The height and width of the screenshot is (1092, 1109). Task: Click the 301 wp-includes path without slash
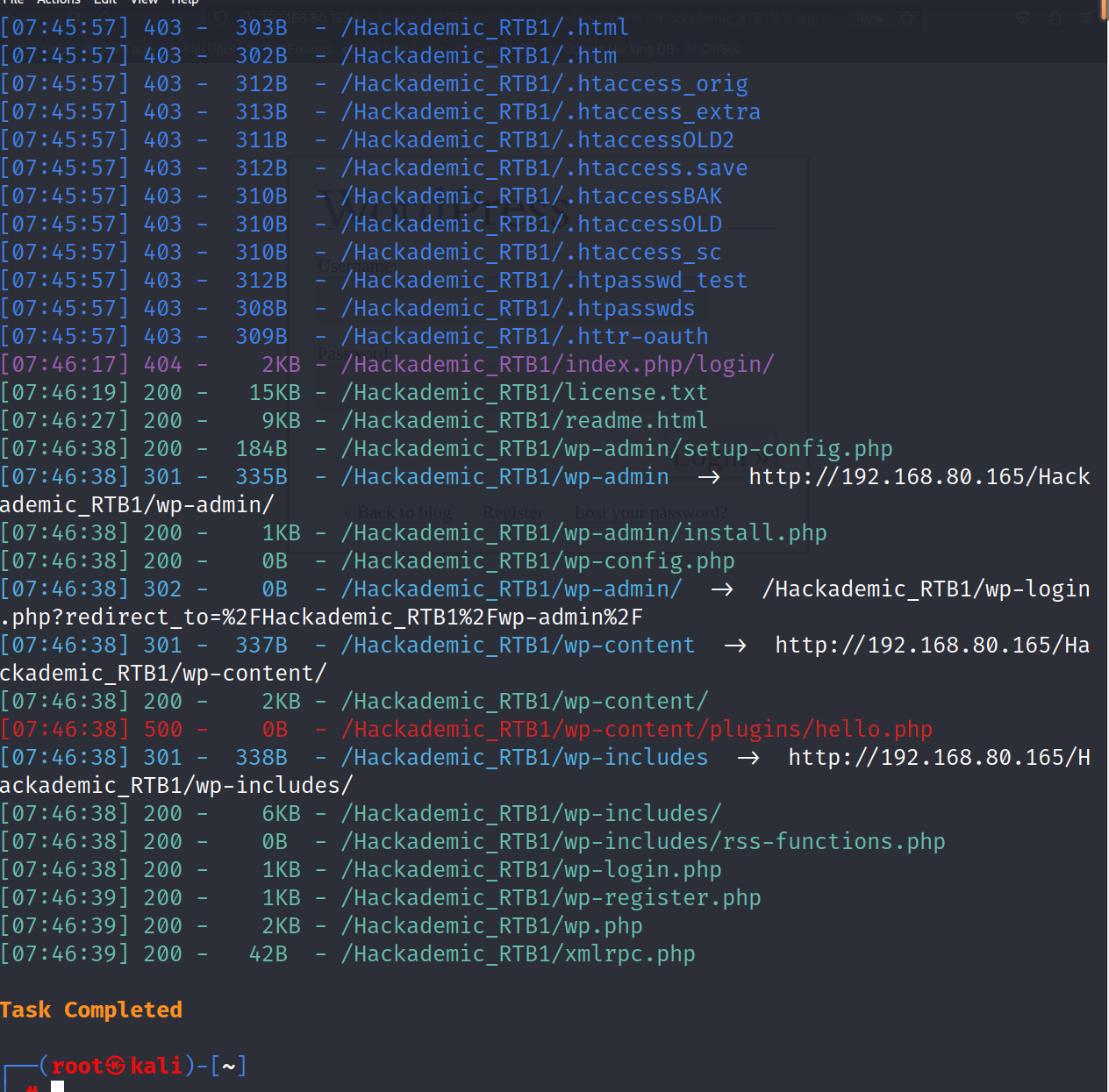(524, 757)
